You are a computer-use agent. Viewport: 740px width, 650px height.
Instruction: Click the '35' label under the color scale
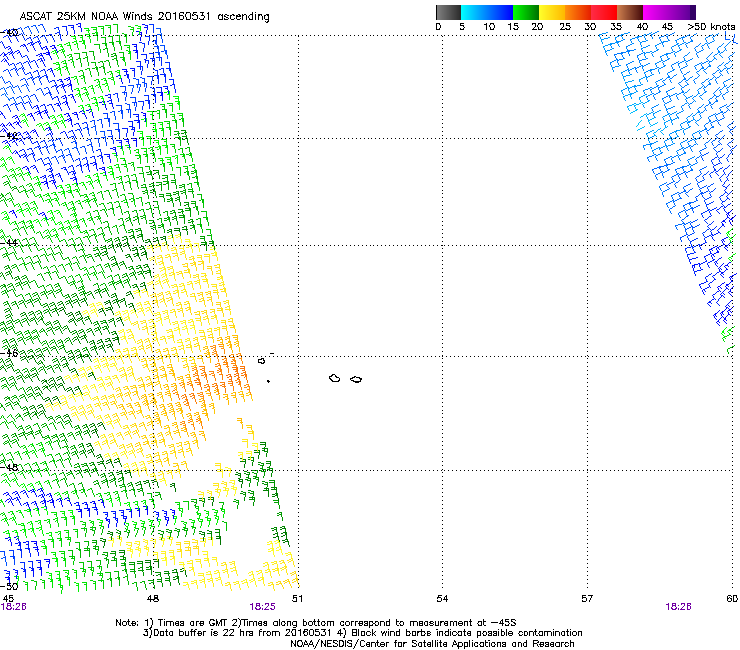pyautogui.click(x=616, y=27)
